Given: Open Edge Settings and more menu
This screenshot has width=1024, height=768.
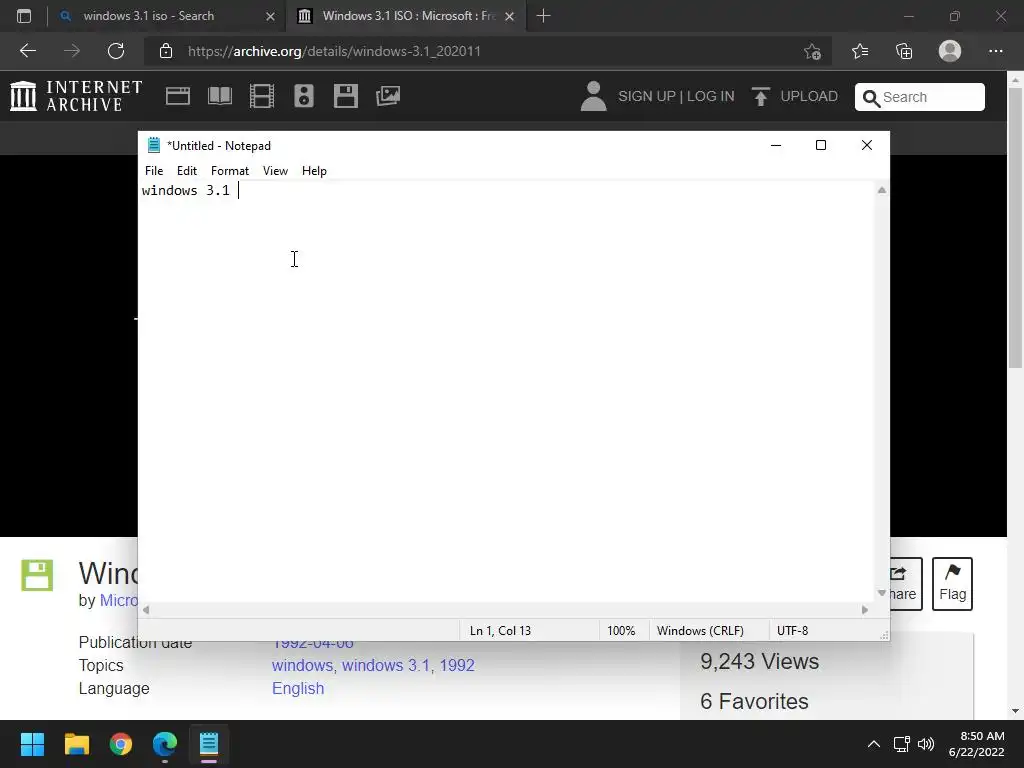Looking at the screenshot, I should (x=995, y=51).
